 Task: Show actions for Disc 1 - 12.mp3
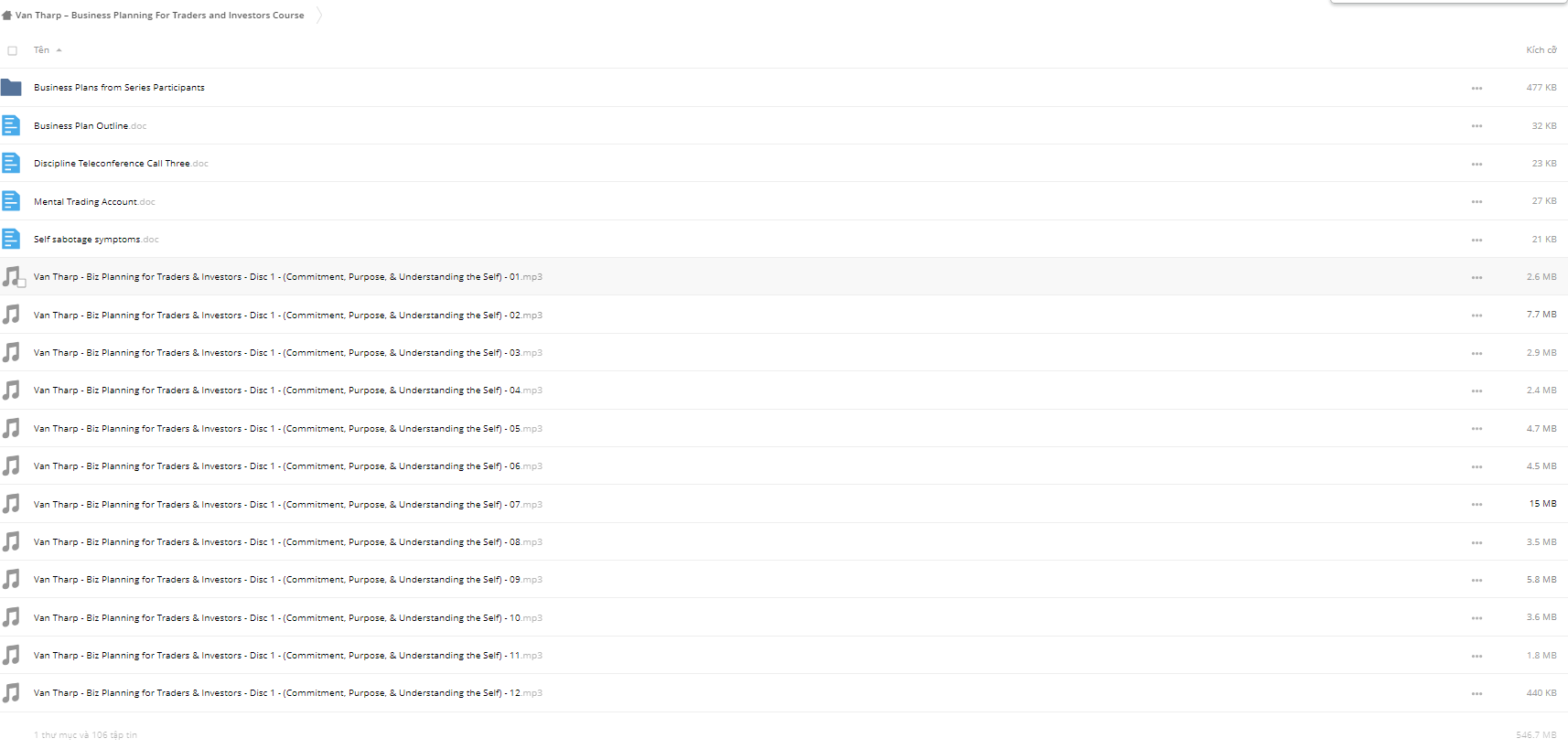[1477, 694]
